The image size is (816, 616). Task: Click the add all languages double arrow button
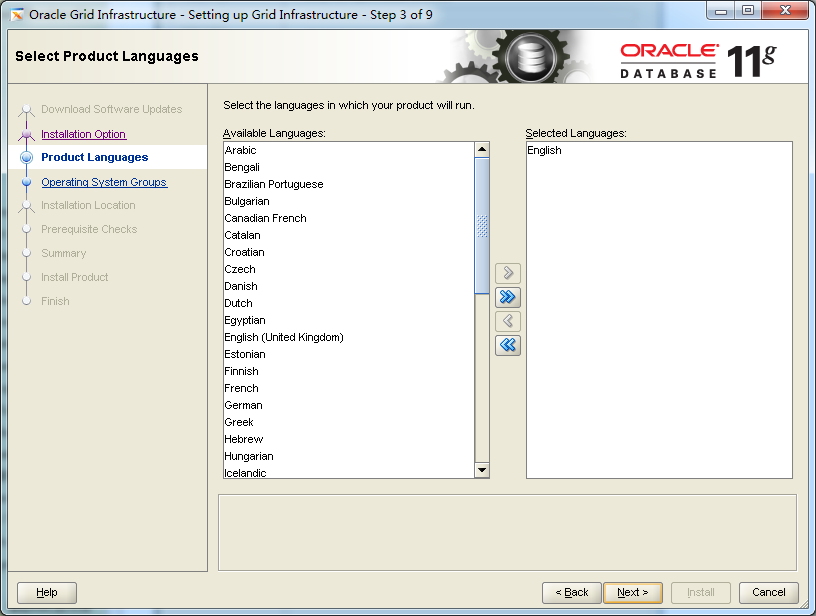(508, 297)
